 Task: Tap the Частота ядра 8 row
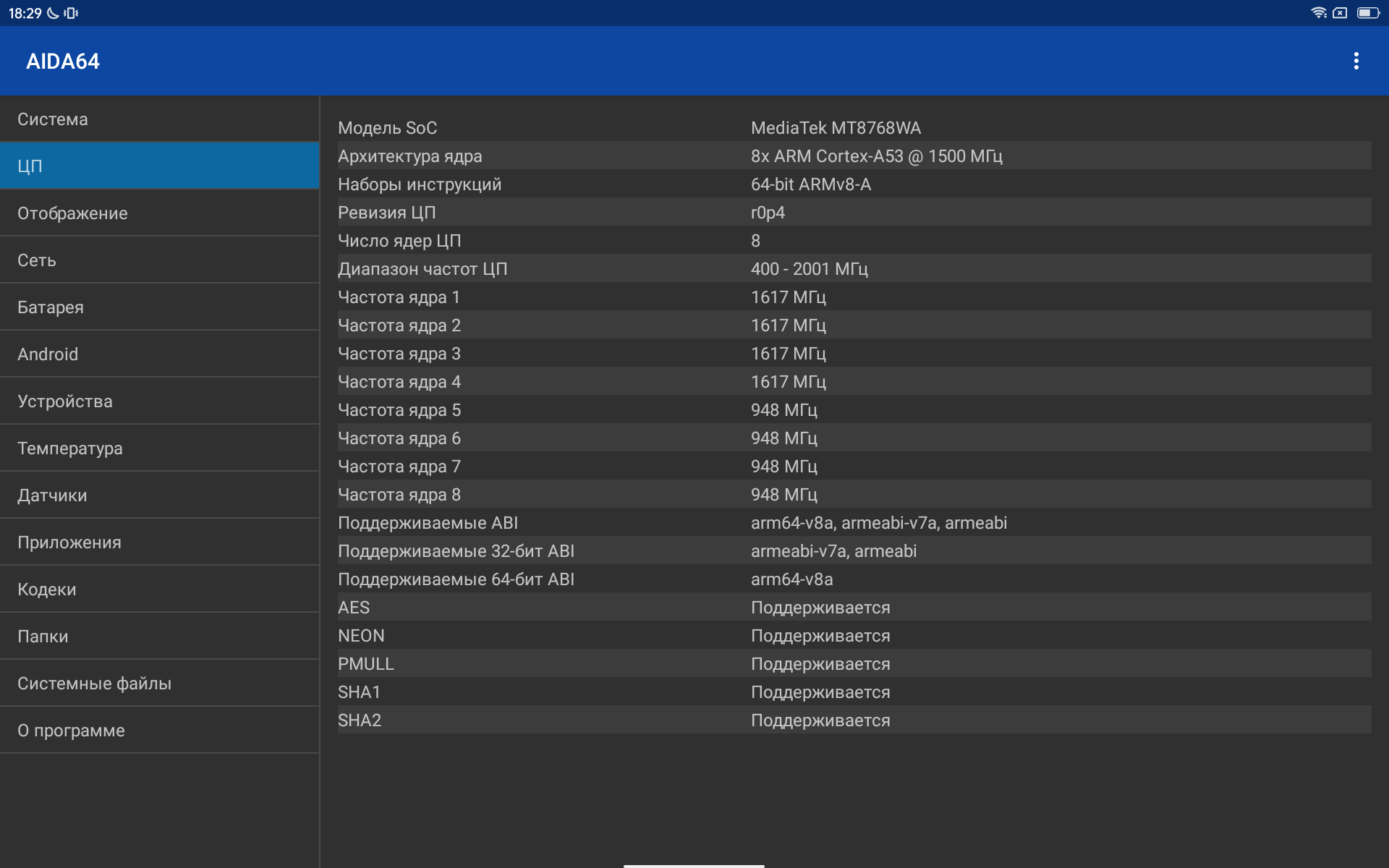point(854,494)
